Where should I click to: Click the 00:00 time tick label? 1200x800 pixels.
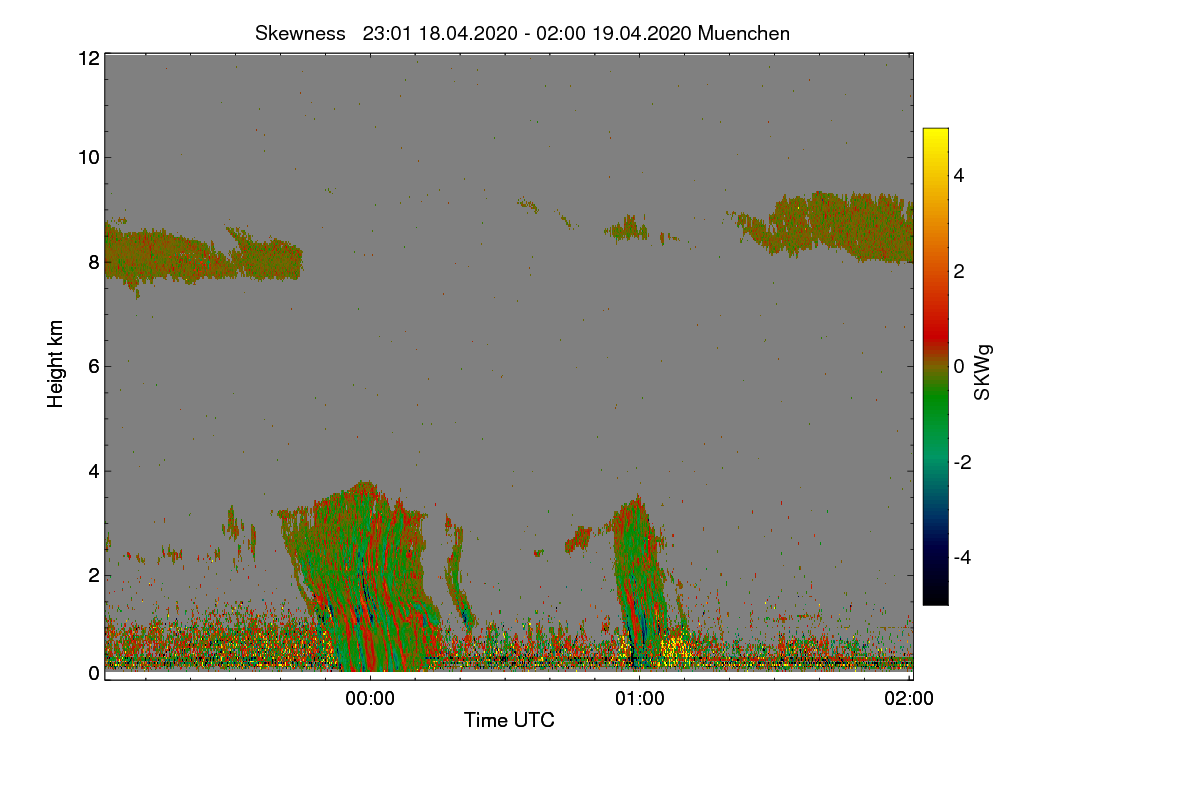(370, 700)
